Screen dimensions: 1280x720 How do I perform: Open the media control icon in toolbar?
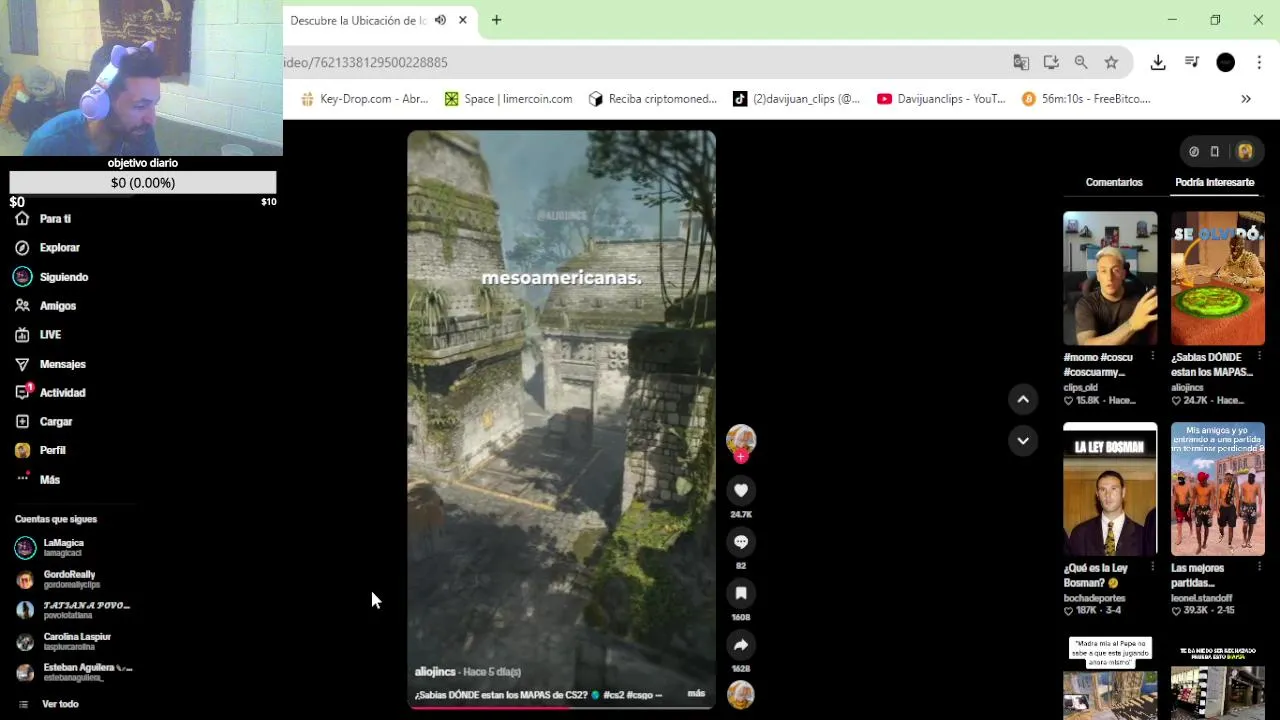(1192, 62)
